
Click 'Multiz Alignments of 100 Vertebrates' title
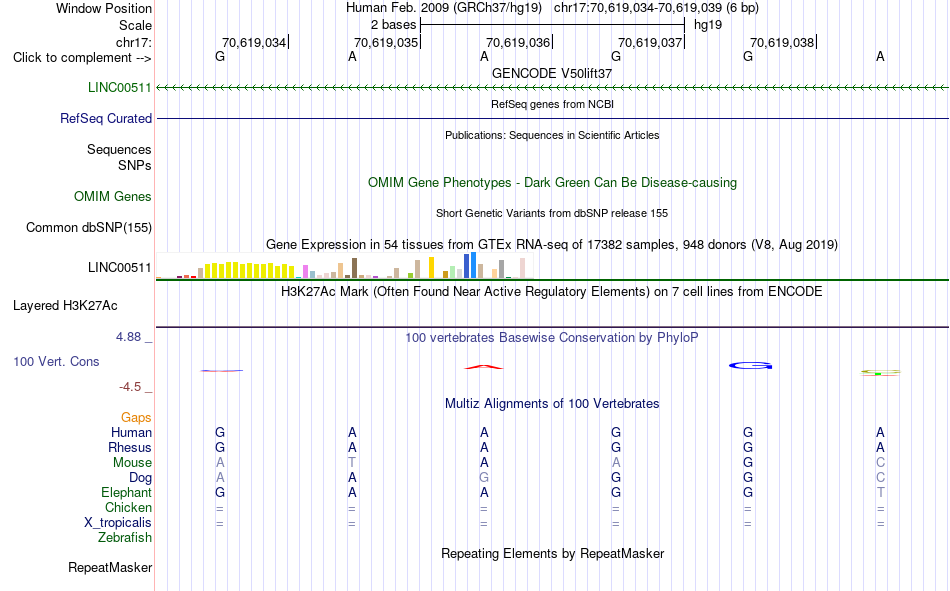click(552, 404)
